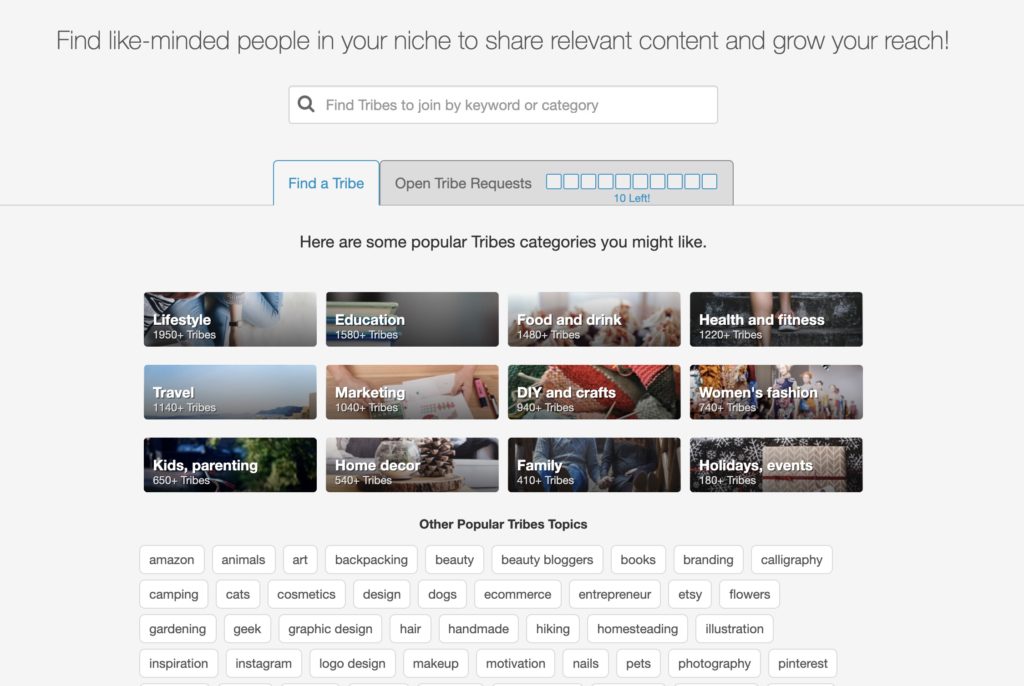Pick the cats topic tag
The image size is (1024, 686).
[x=238, y=595]
